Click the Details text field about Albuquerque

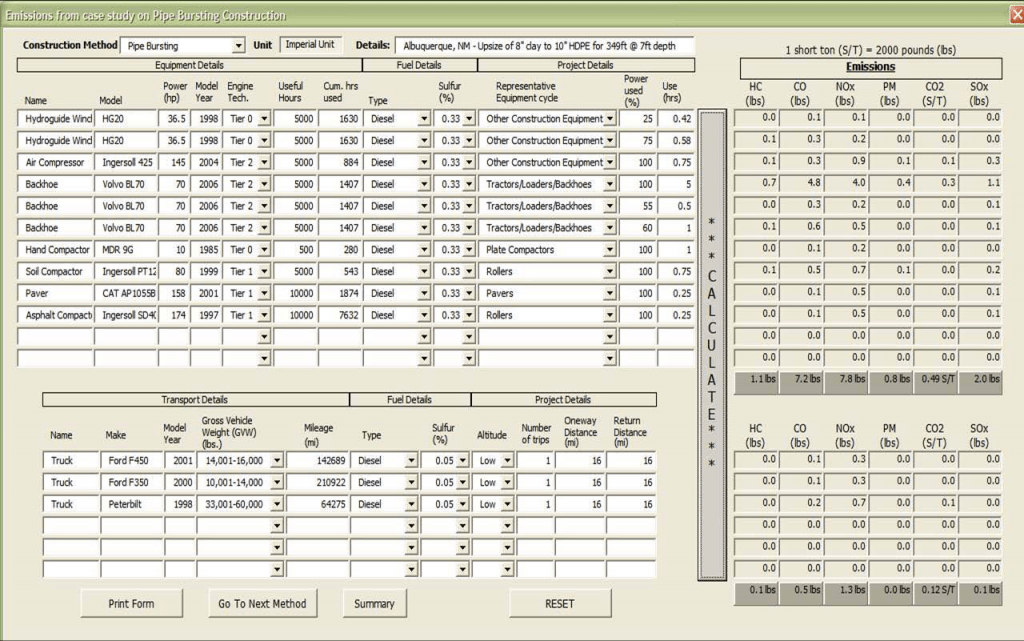(x=545, y=46)
